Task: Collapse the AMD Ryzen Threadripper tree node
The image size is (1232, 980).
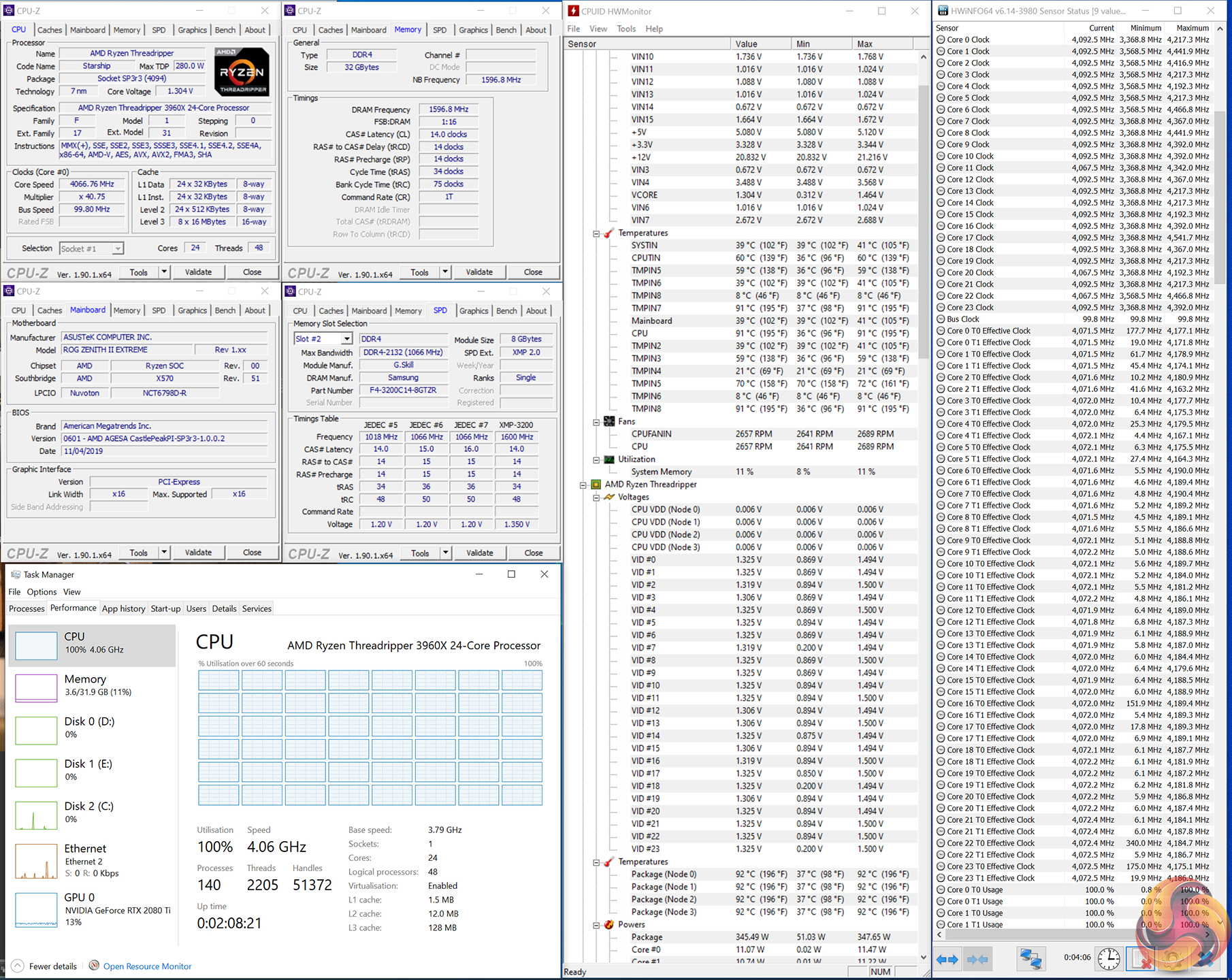Action: click(x=583, y=485)
